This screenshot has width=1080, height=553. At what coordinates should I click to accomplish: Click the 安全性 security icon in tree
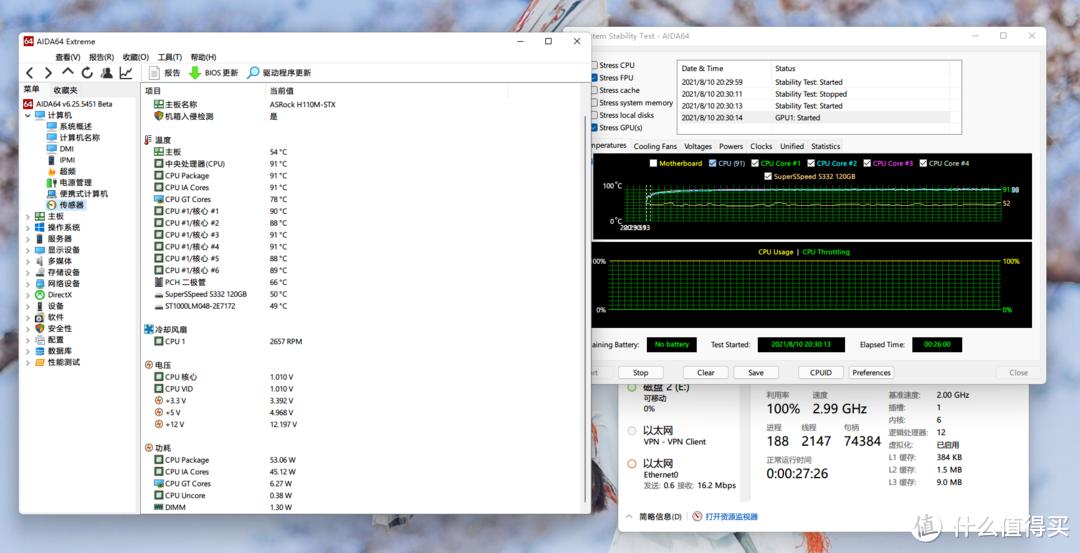(x=40, y=328)
